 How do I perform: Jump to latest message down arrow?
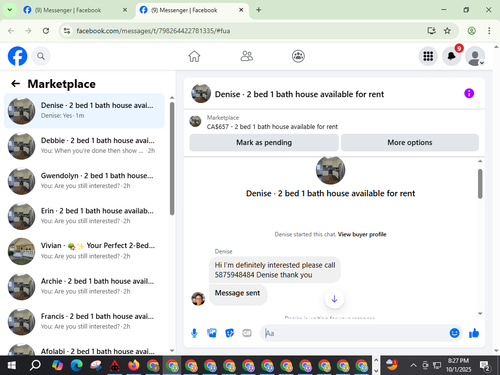(334, 299)
